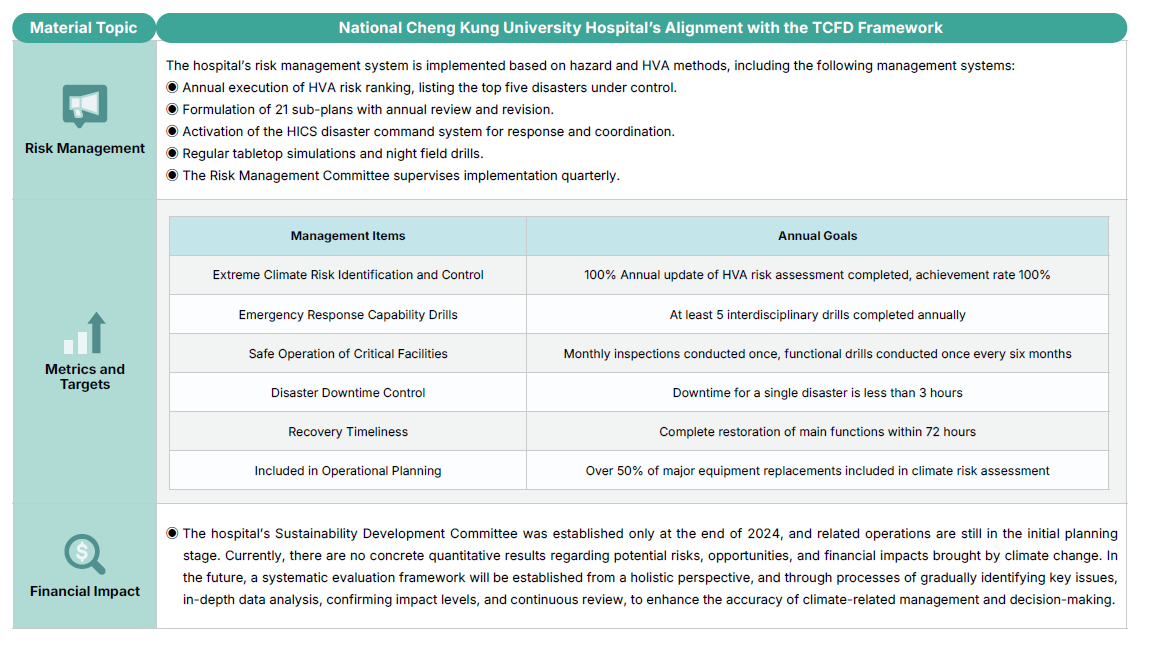The height and width of the screenshot is (652, 1164).
Task: Click the bullet icon beside HVA risk ranking
Action: click(172, 87)
